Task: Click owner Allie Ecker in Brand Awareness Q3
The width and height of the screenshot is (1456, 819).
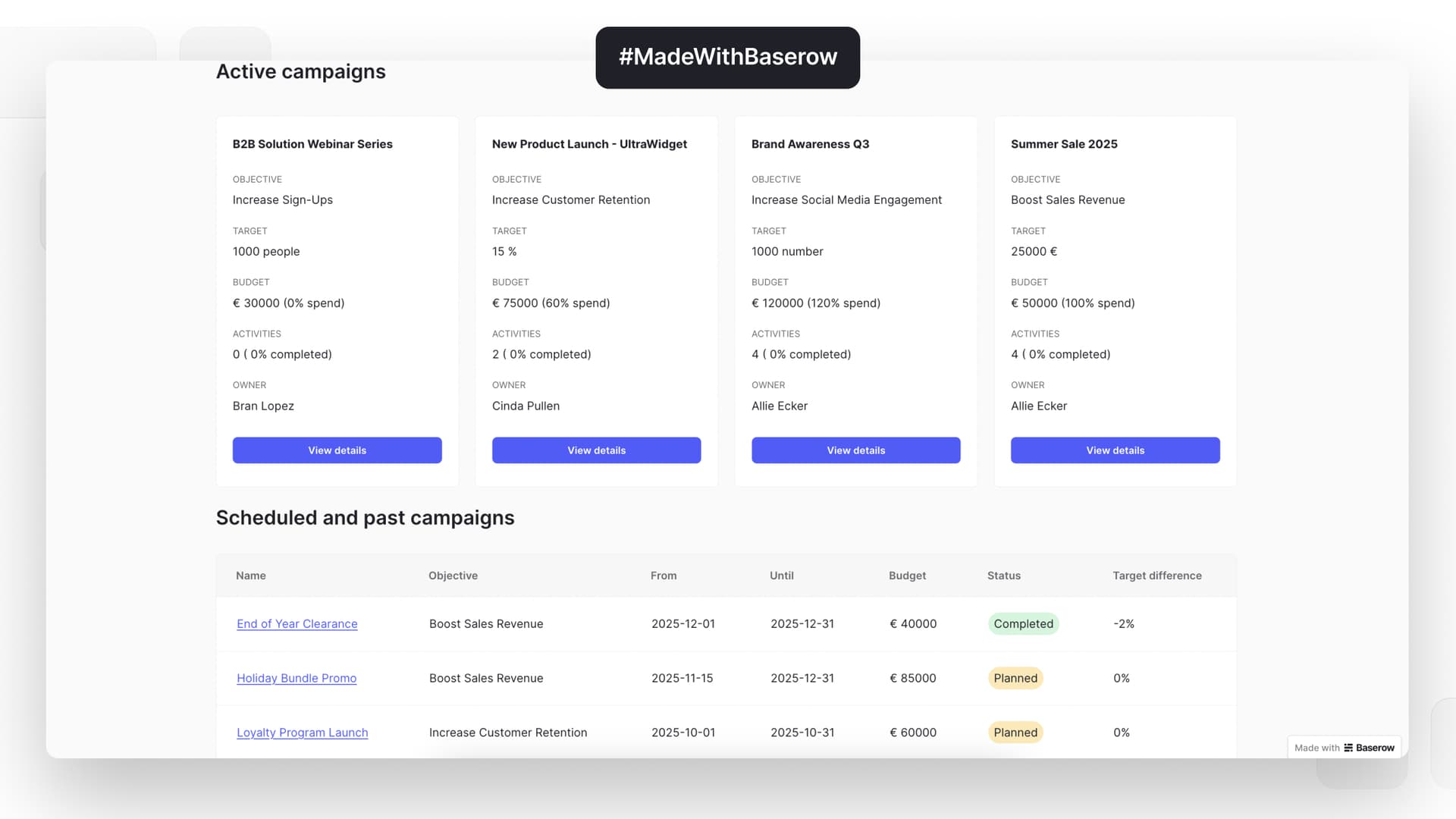Action: (x=779, y=406)
